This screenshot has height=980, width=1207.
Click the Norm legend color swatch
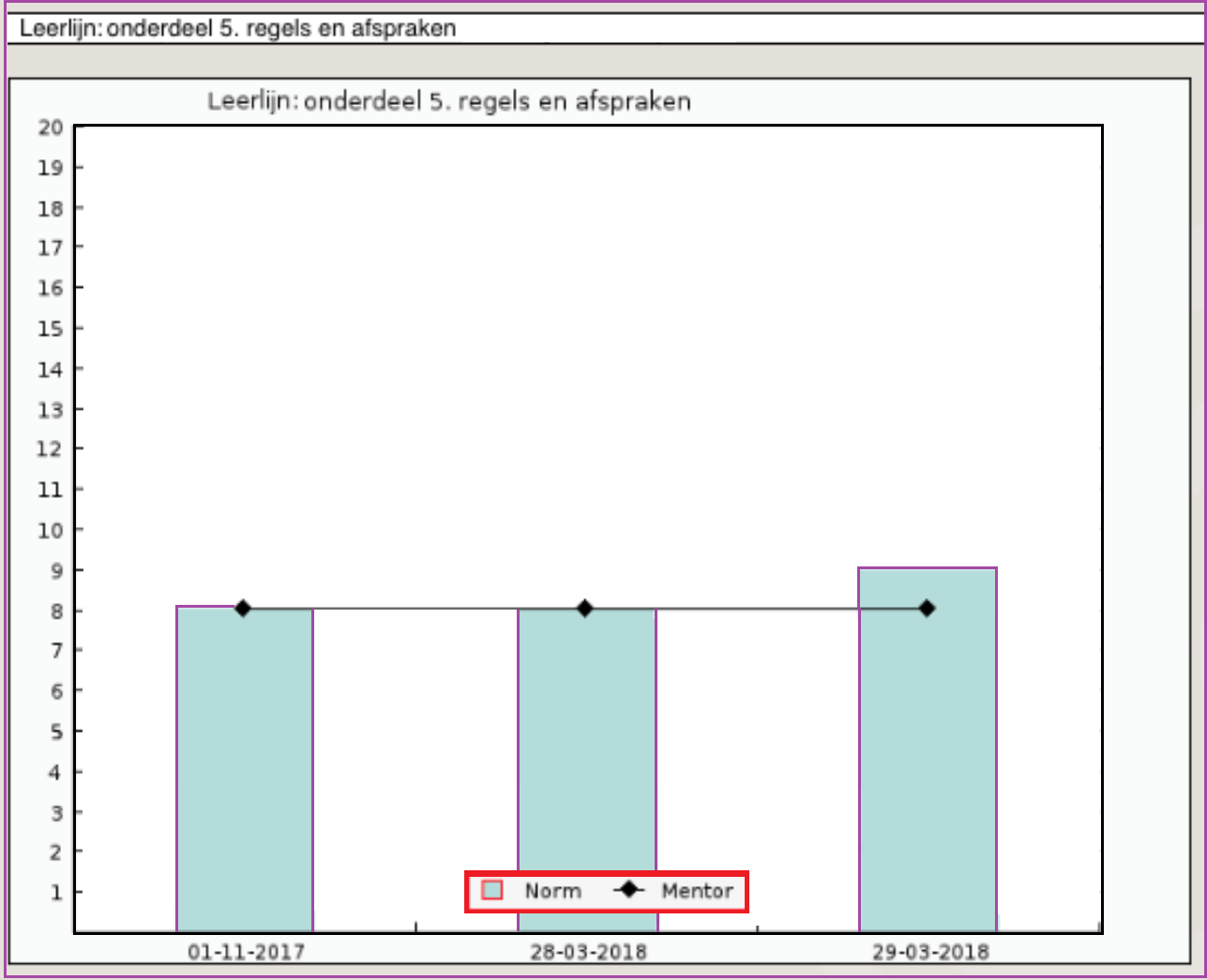(492, 890)
